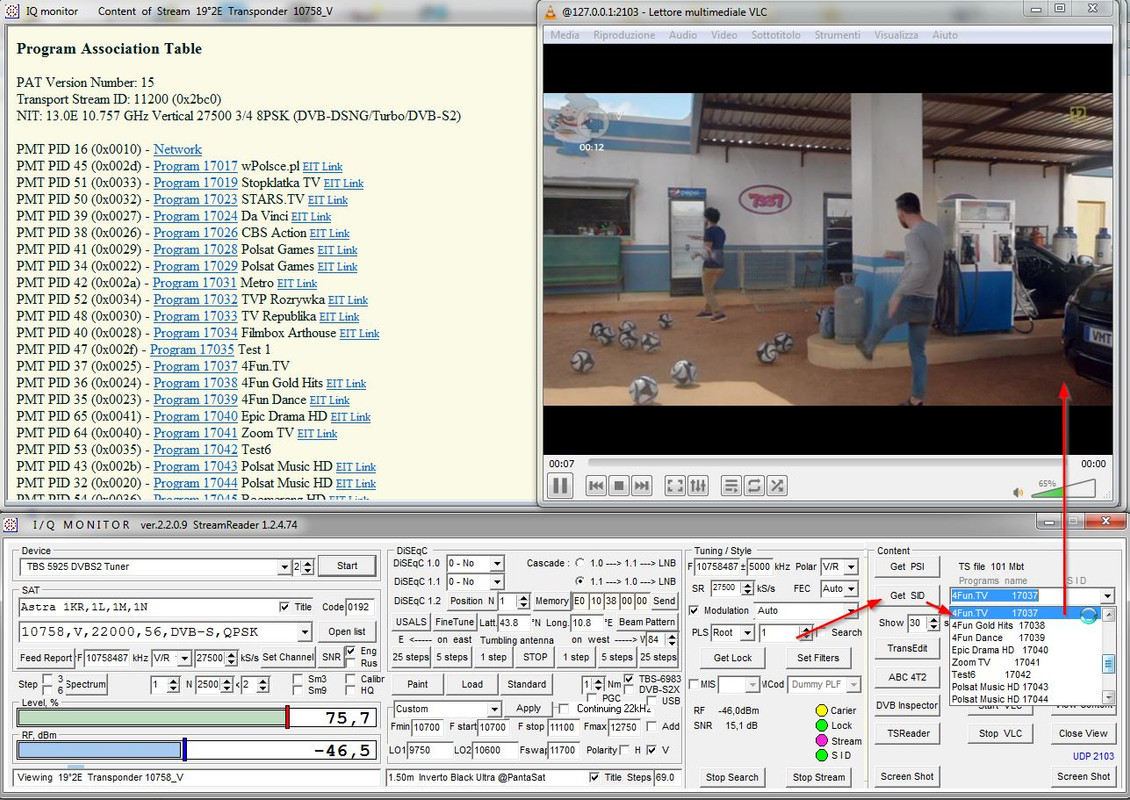The image size is (1130, 800).
Task: Click Get PSI button
Action: click(x=907, y=566)
